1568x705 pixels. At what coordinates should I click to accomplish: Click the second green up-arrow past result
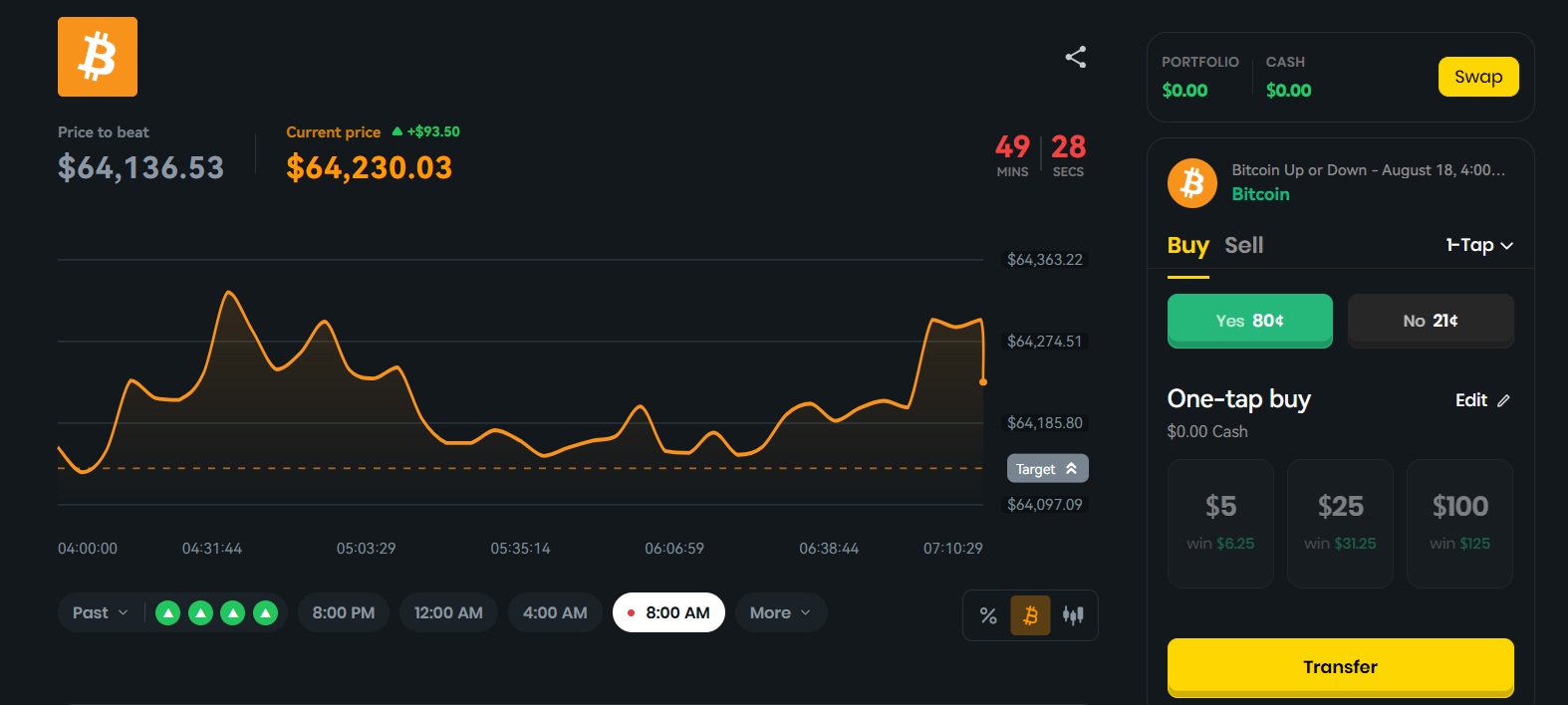(x=200, y=612)
